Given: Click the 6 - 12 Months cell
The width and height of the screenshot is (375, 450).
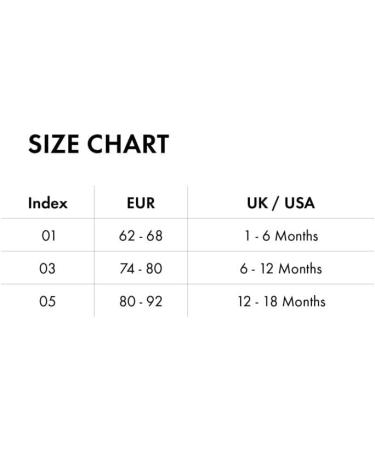Looking at the screenshot, I should point(281,269).
